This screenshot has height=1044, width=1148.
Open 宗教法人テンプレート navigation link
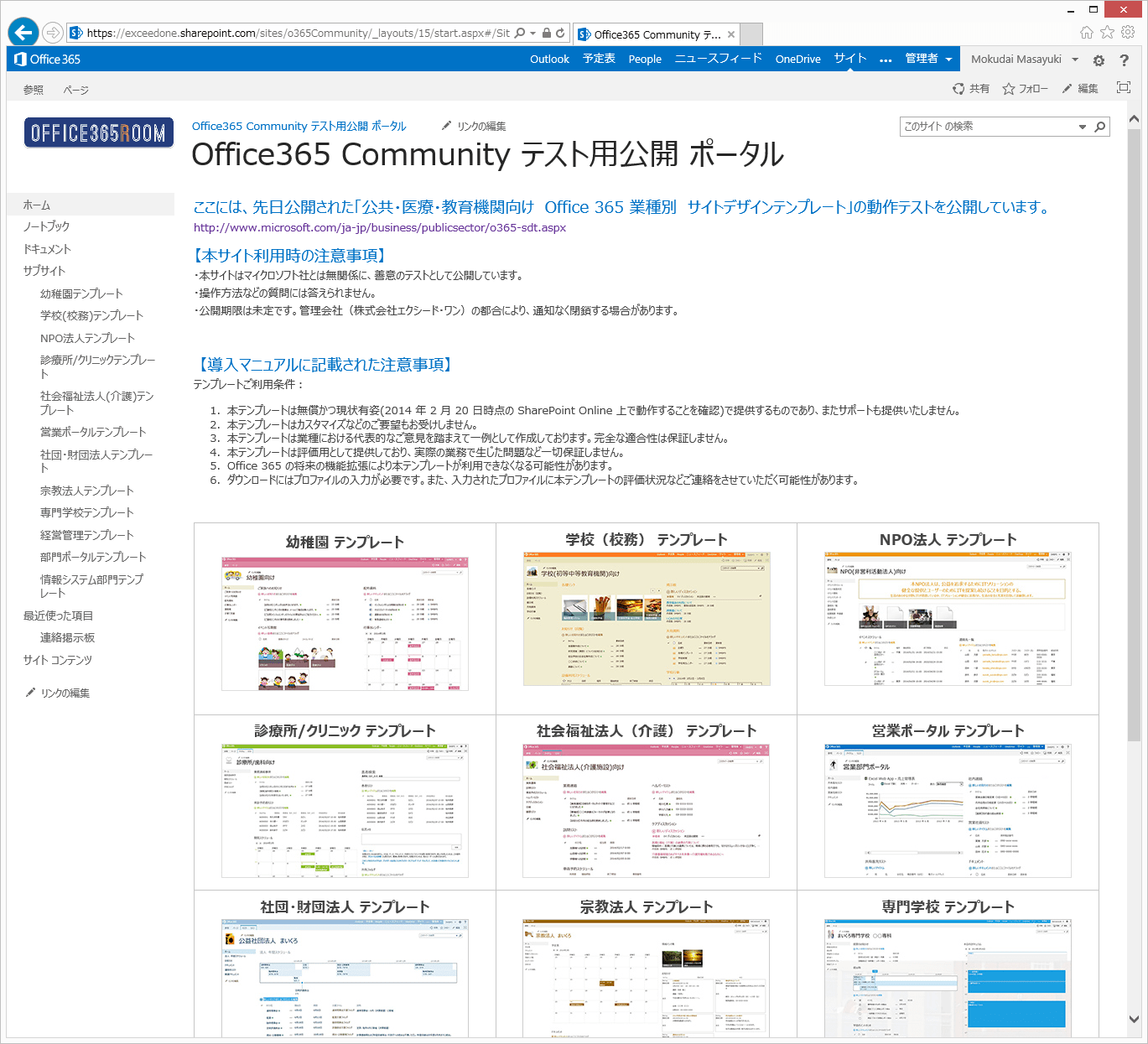pos(87,491)
